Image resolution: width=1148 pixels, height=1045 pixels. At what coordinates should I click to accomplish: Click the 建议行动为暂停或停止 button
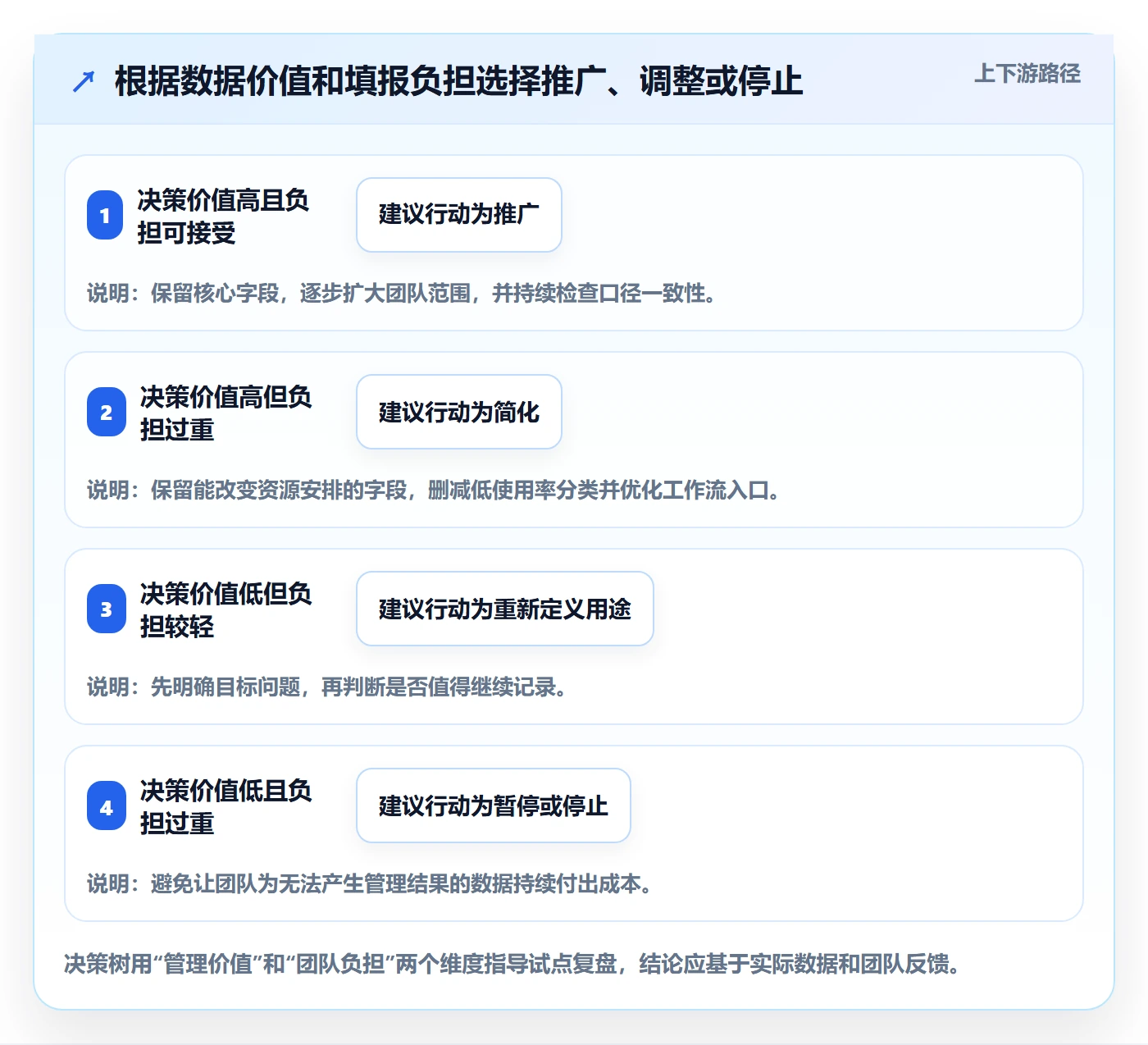pyautogui.click(x=494, y=805)
